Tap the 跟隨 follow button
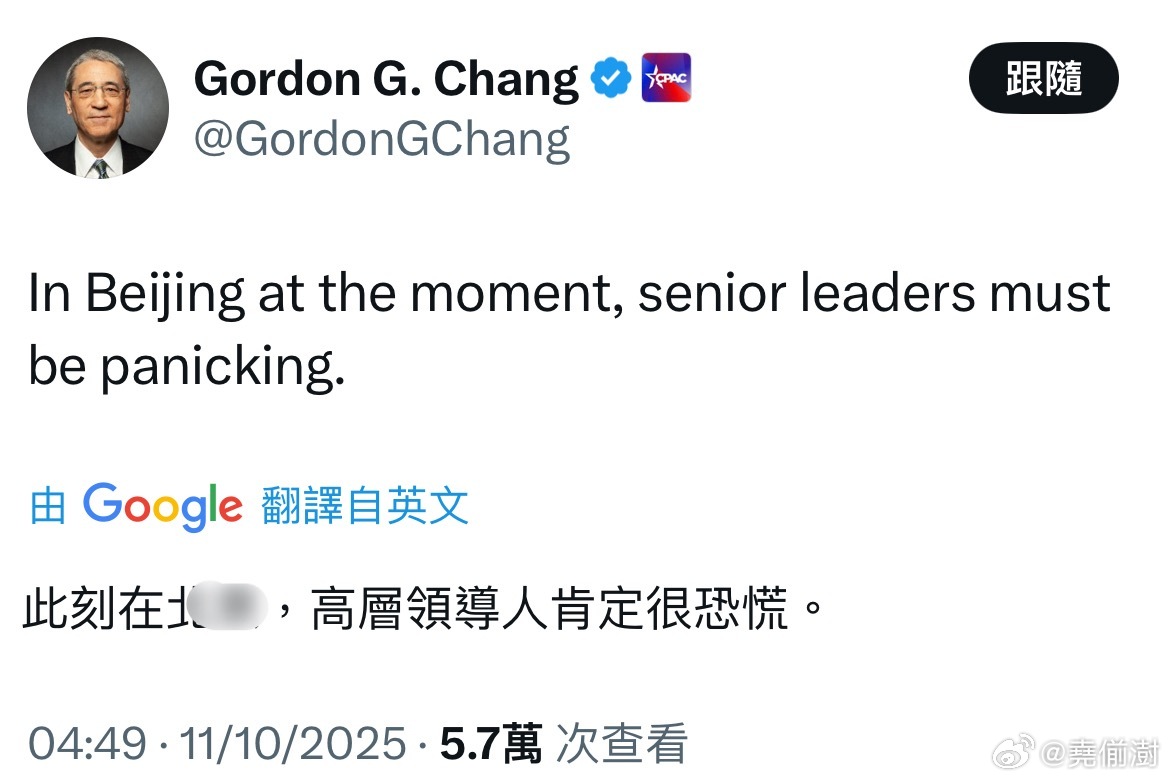Image resolution: width=1170 pixels, height=781 pixels. tap(1043, 78)
